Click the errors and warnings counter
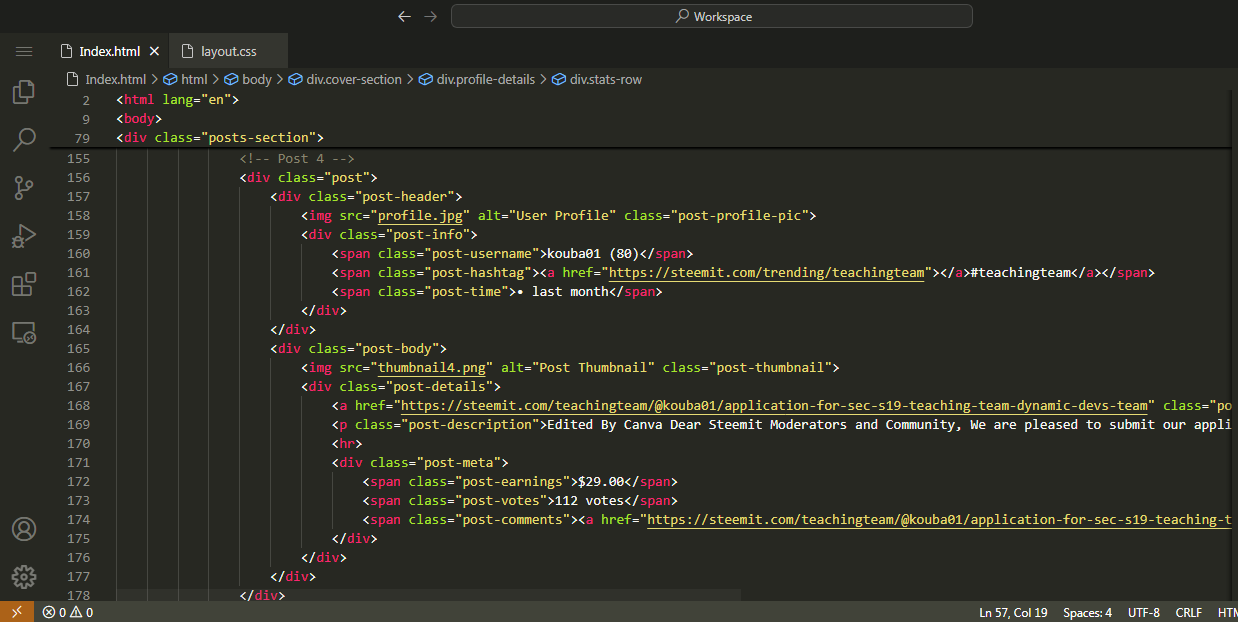The image size is (1238, 622). coord(68,612)
